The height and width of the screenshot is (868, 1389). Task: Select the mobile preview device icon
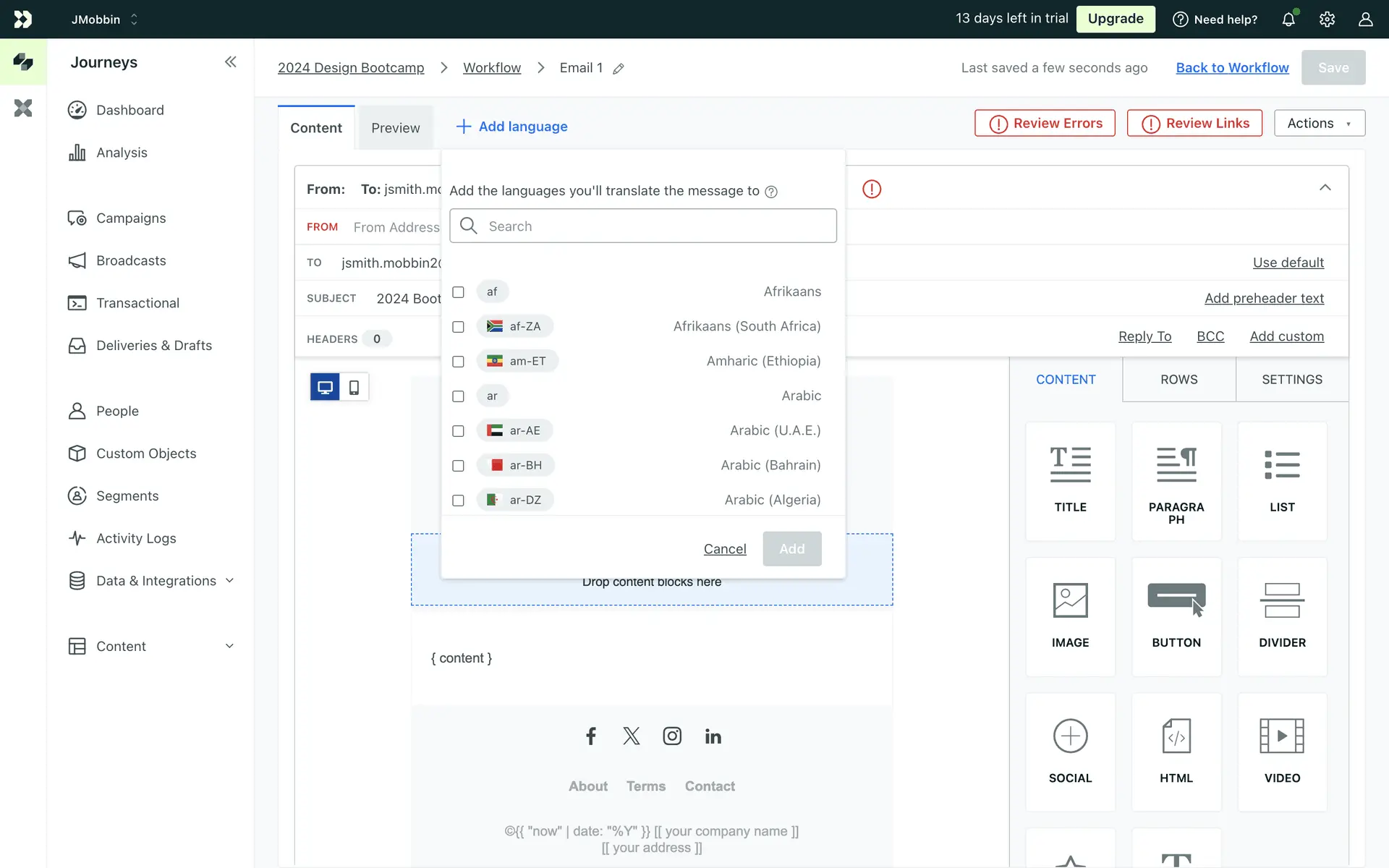[x=354, y=387]
